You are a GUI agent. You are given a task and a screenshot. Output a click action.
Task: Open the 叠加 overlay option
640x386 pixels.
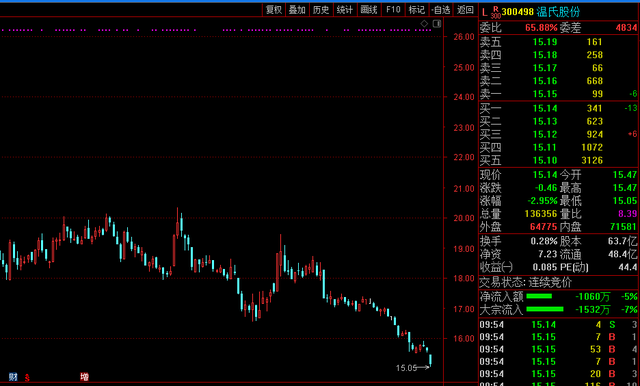297,10
